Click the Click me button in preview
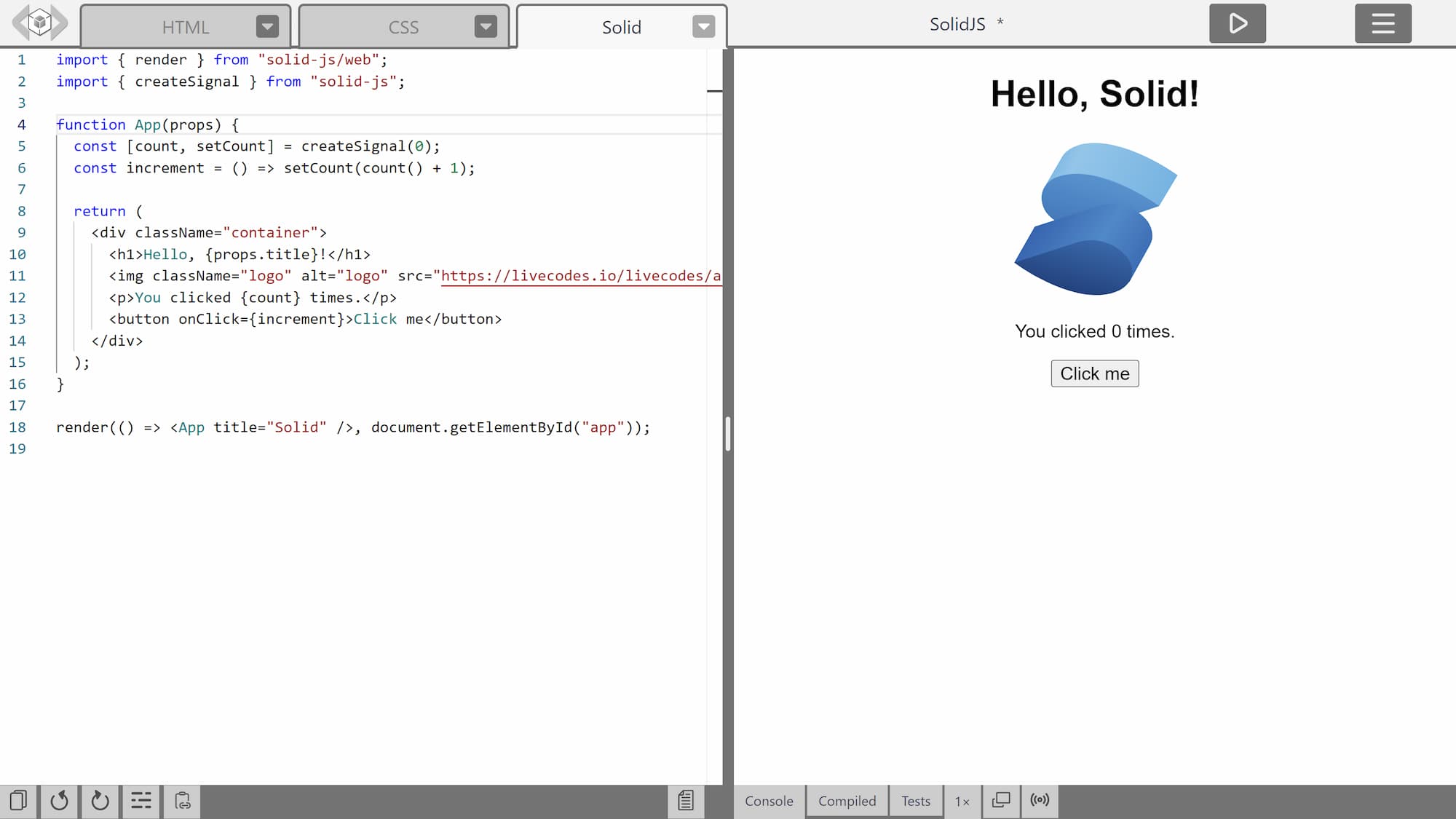The height and width of the screenshot is (819, 1456). tap(1095, 373)
